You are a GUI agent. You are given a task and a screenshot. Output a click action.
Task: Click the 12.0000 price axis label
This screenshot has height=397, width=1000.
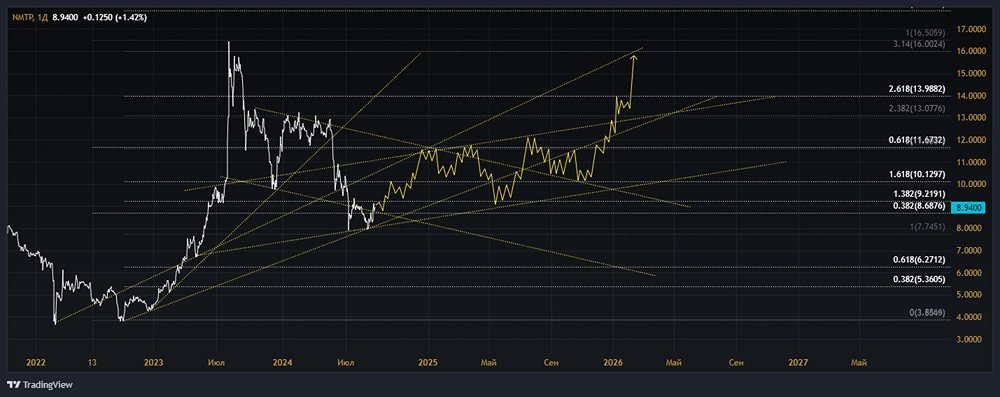coord(971,140)
